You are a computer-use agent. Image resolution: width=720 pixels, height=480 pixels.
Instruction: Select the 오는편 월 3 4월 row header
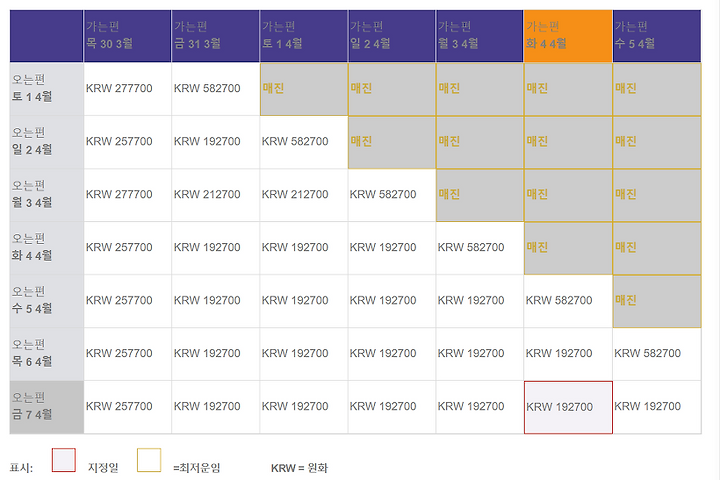coord(46,195)
